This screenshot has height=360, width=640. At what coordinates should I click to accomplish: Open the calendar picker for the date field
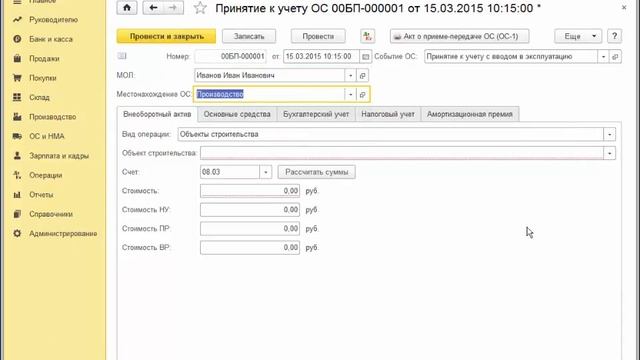366,57
